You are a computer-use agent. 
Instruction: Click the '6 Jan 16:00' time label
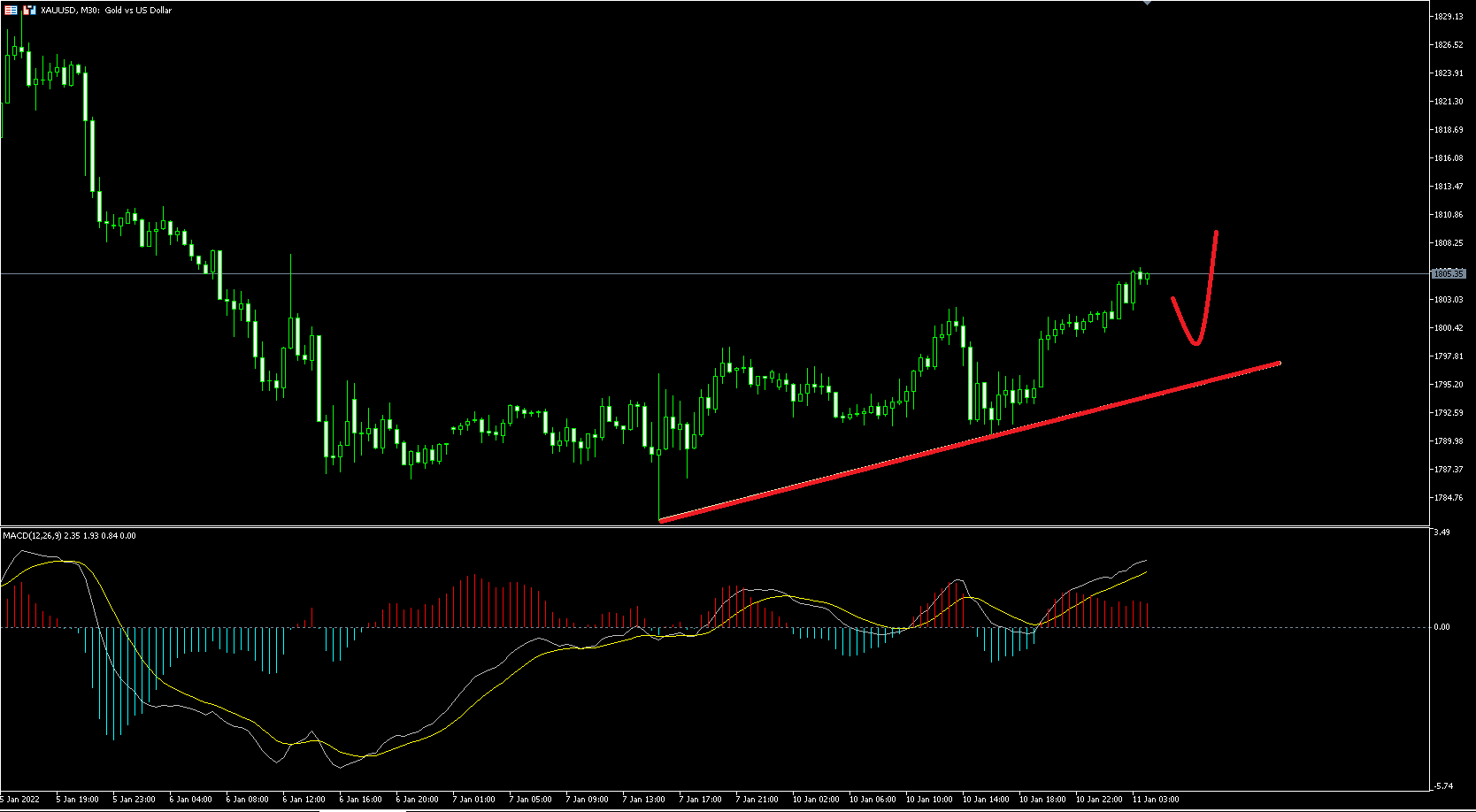361,800
